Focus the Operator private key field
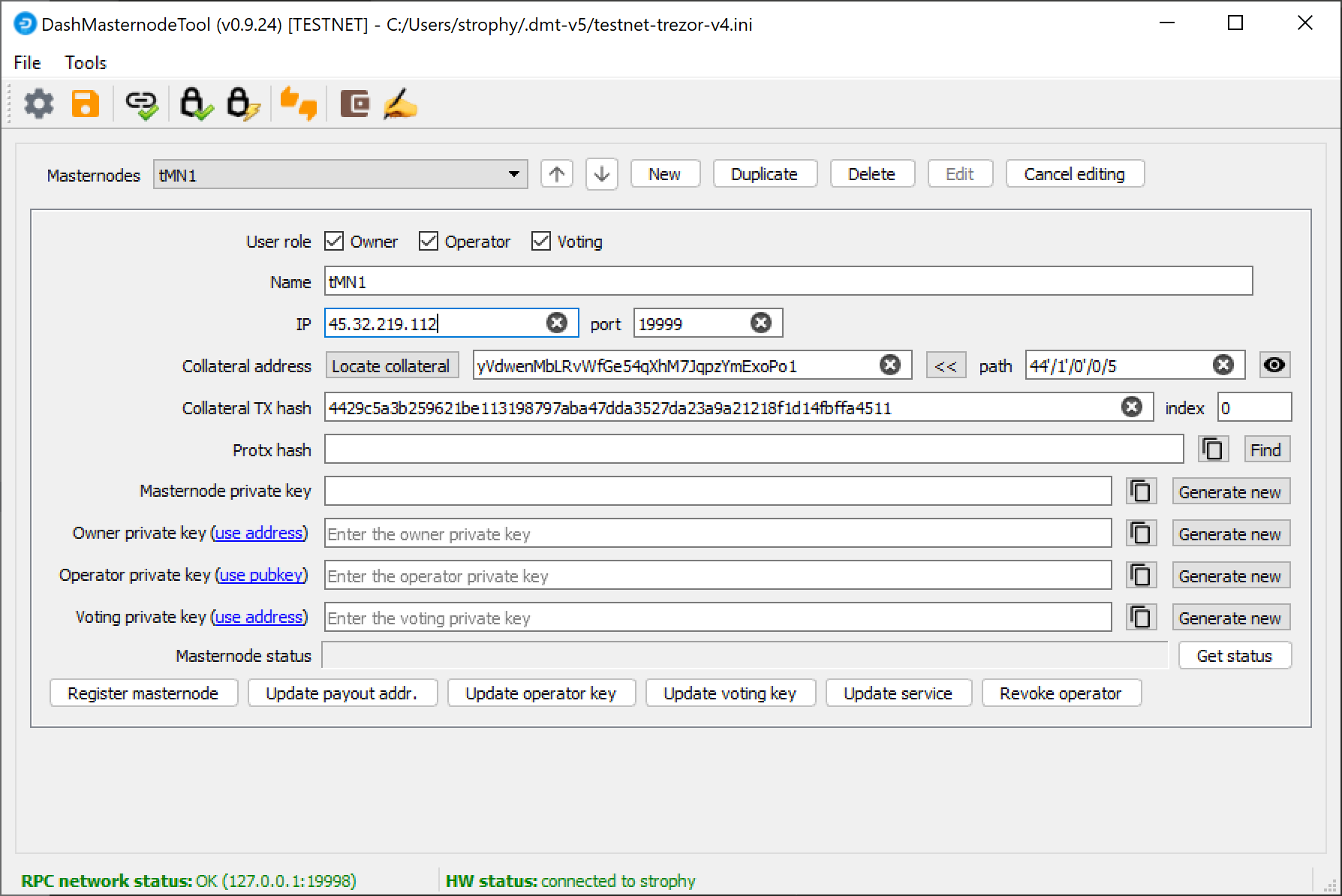 (718, 576)
